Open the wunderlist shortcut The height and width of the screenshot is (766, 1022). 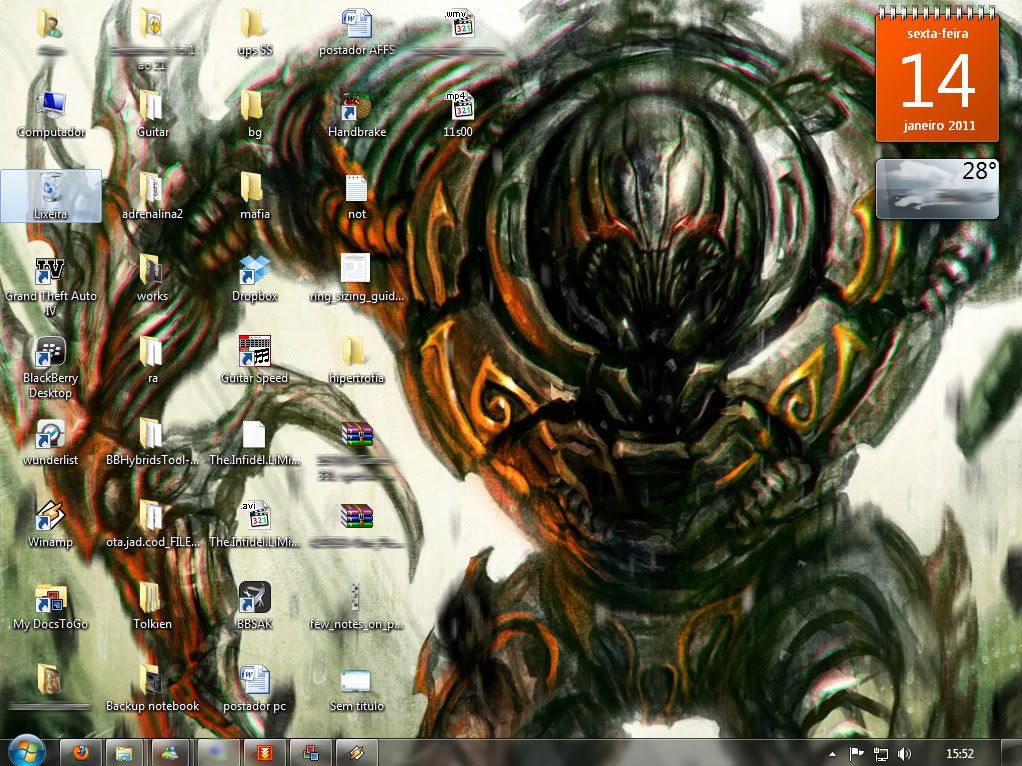[51, 442]
